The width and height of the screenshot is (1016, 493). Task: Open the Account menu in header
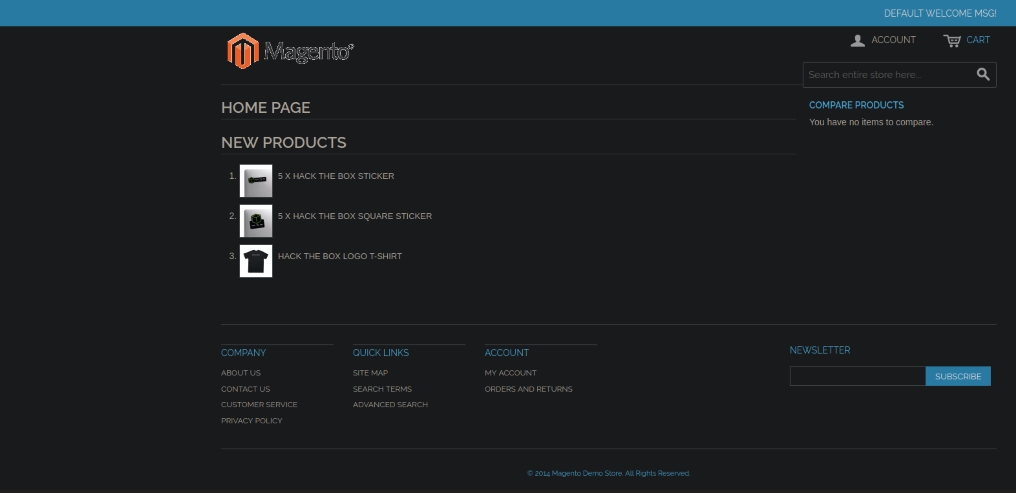tap(883, 40)
